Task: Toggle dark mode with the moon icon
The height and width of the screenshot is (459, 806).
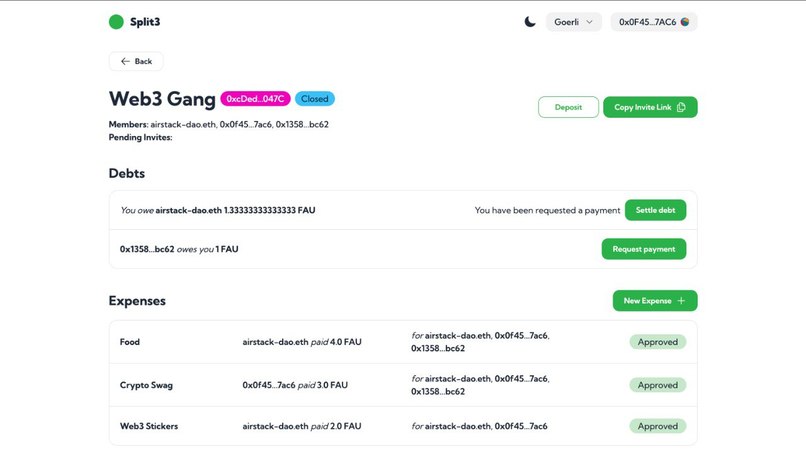Action: click(x=529, y=22)
